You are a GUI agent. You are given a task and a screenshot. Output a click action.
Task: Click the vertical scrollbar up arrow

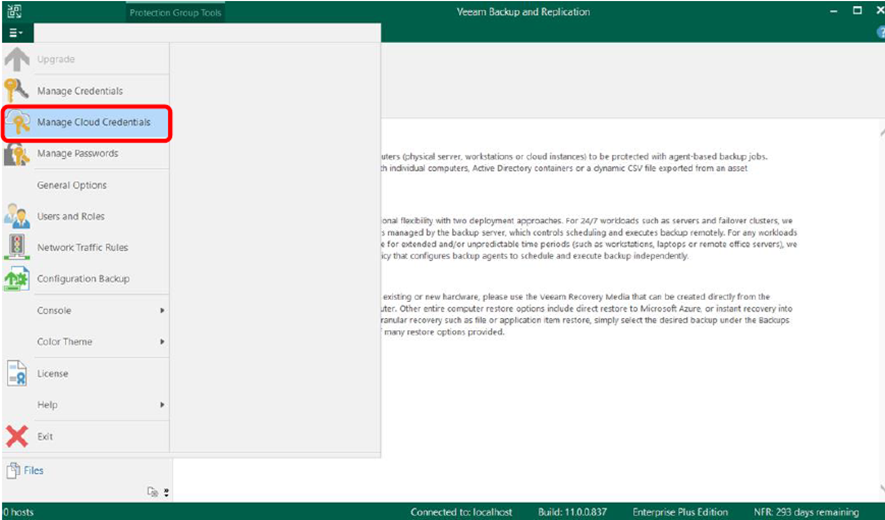(882, 133)
